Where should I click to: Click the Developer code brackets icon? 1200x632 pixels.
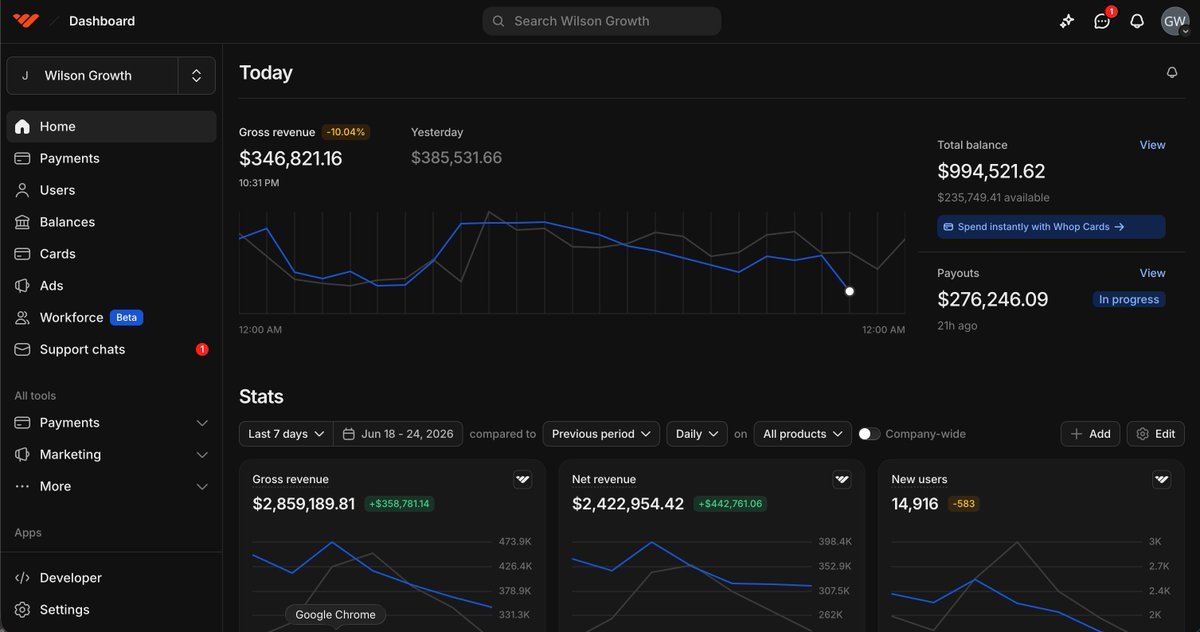pyautogui.click(x=22, y=578)
